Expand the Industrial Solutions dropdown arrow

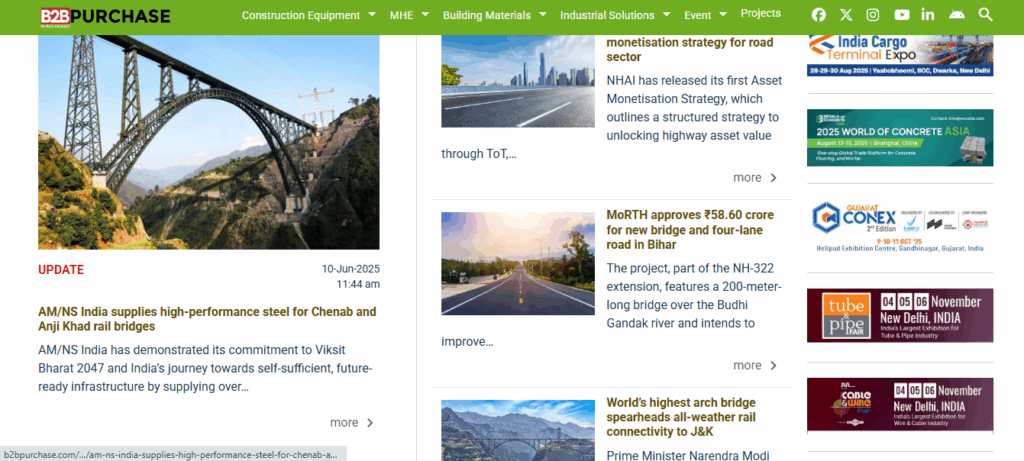[x=666, y=14]
